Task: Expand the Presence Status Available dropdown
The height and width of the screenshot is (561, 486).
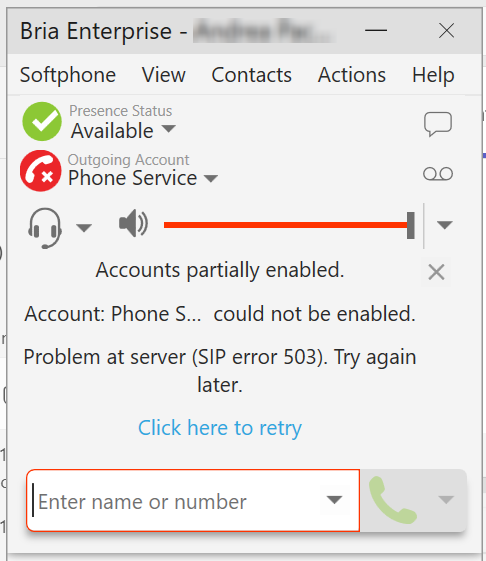Action: (169, 128)
